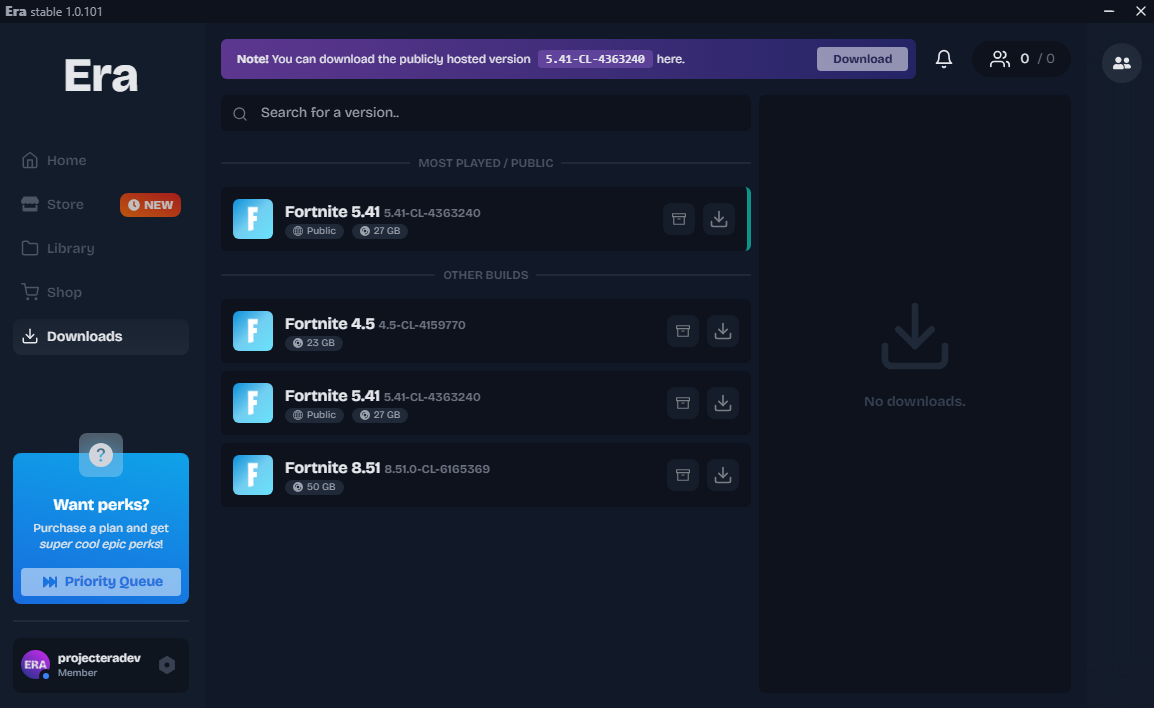
Task: Select the Downloads sidebar item
Action: tap(101, 336)
